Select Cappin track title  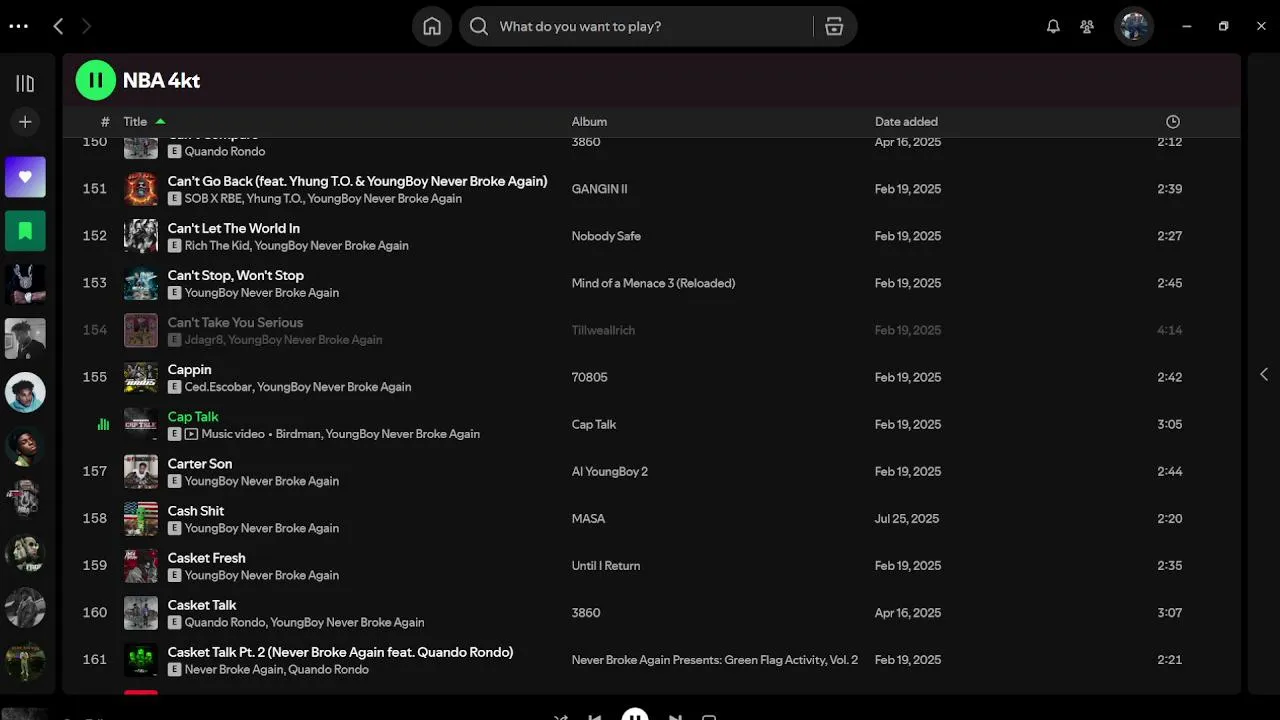click(x=189, y=369)
